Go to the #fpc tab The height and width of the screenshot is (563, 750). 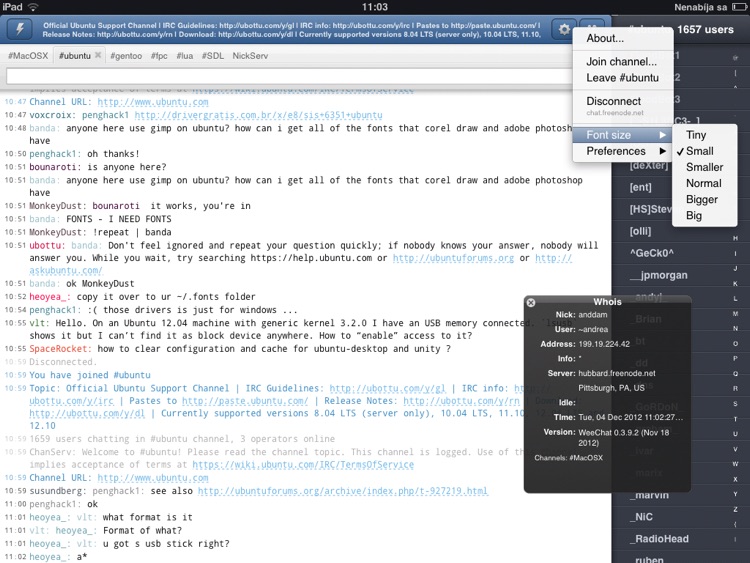[159, 55]
